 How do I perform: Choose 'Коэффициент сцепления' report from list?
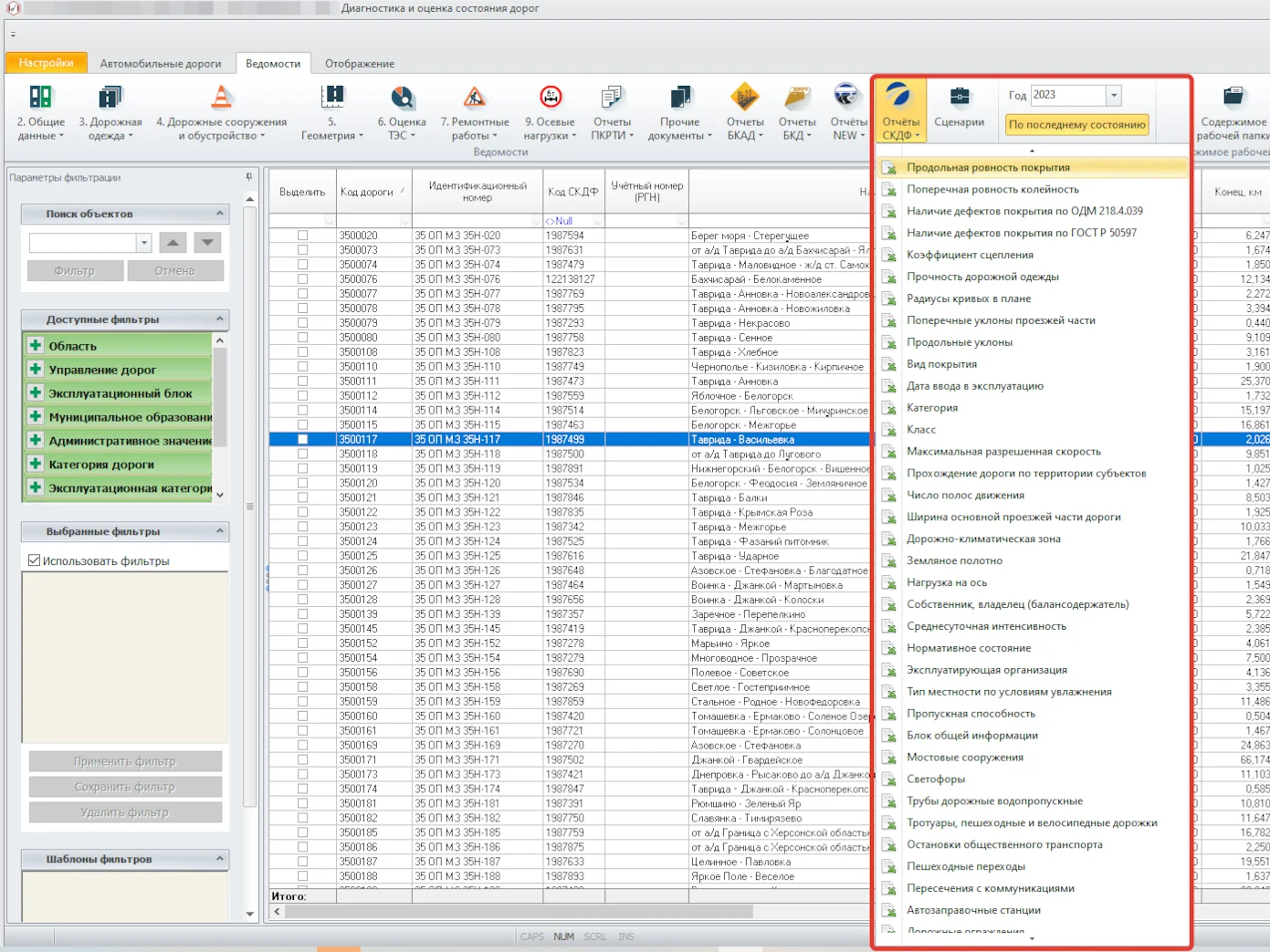pyautogui.click(x=970, y=256)
